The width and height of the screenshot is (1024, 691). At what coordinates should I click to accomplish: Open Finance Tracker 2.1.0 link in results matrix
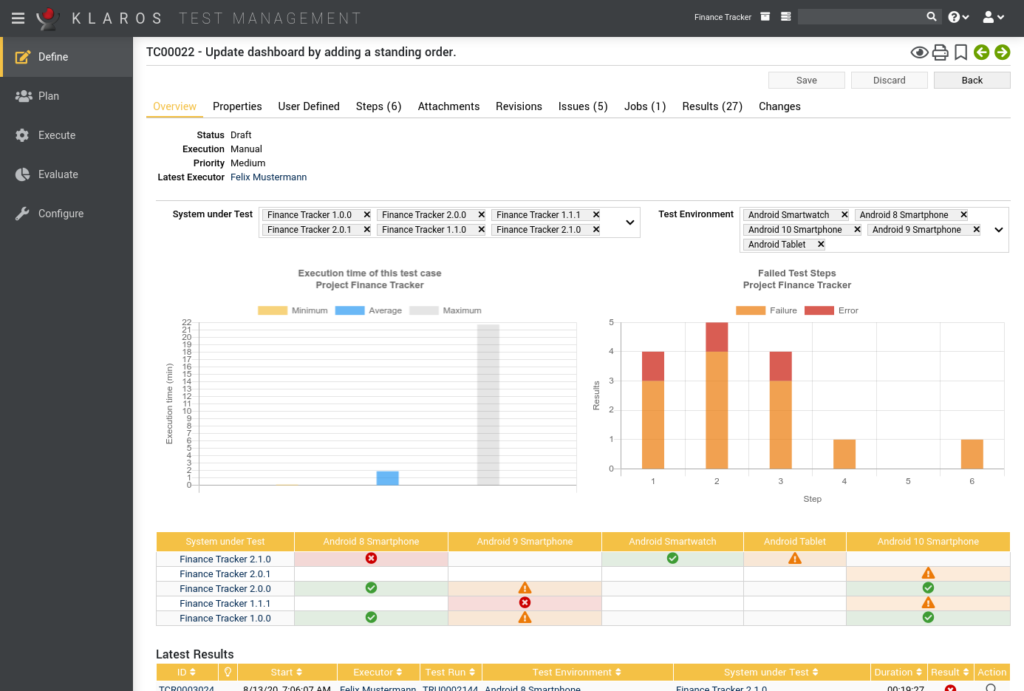click(225, 559)
